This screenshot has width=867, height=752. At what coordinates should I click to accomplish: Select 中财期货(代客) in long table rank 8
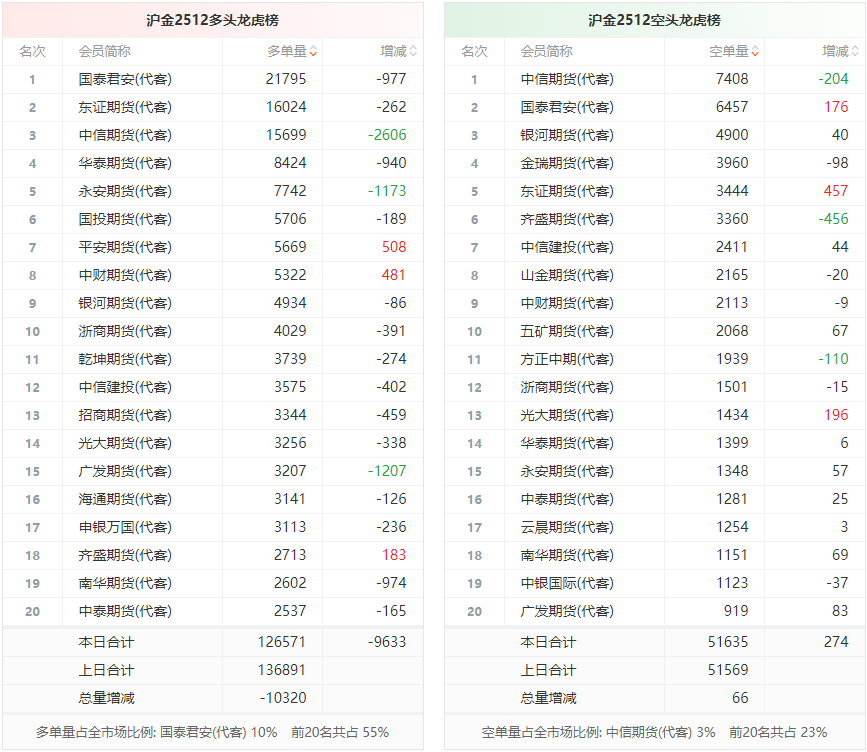pyautogui.click(x=125, y=275)
